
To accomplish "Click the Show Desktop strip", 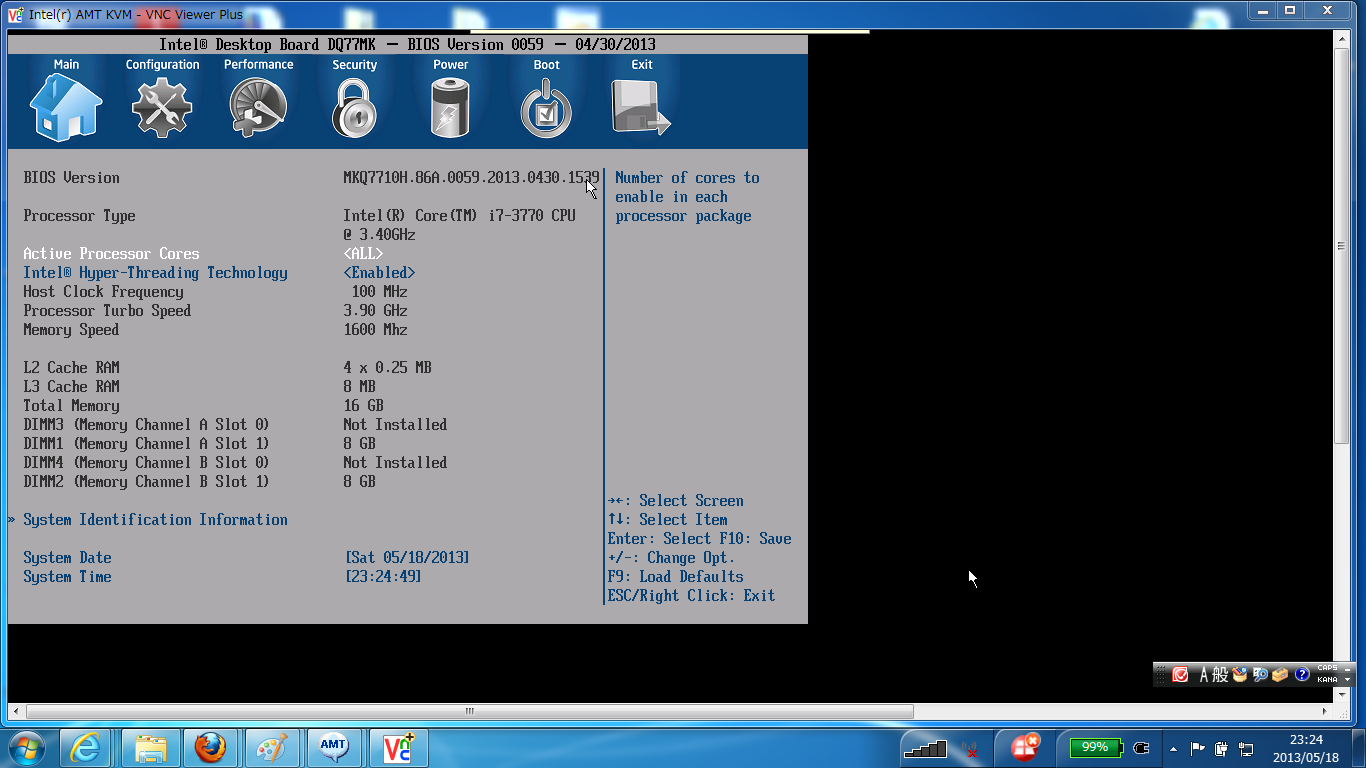I will coord(1359,747).
